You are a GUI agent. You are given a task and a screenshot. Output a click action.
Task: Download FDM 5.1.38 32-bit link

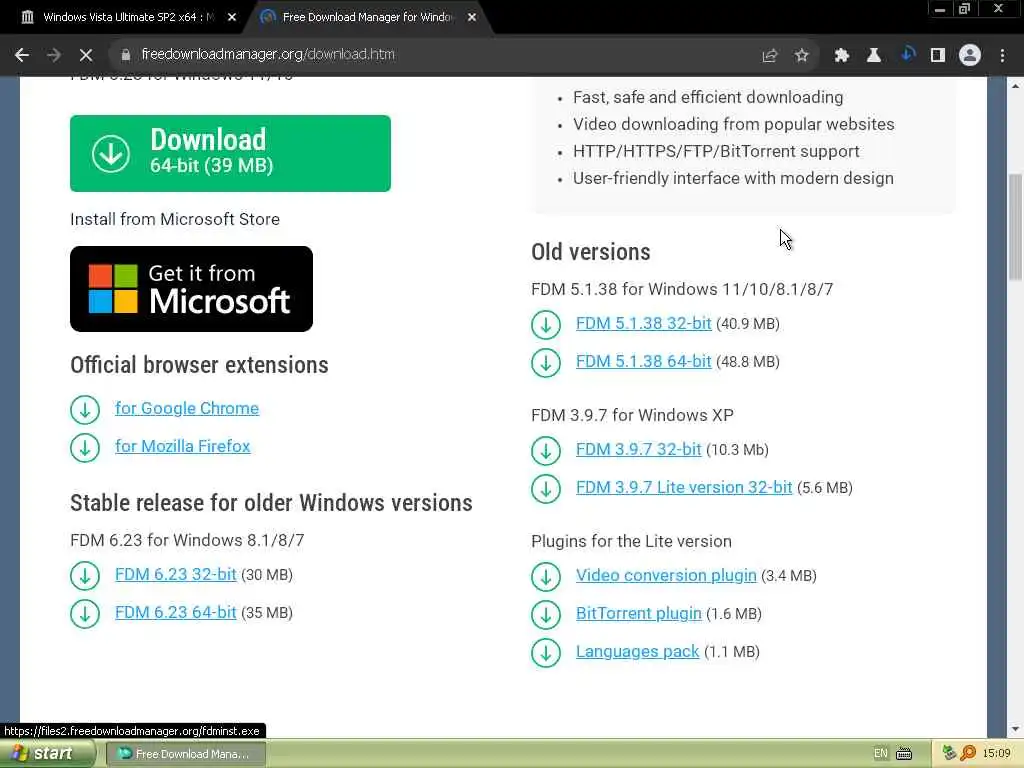643,324
